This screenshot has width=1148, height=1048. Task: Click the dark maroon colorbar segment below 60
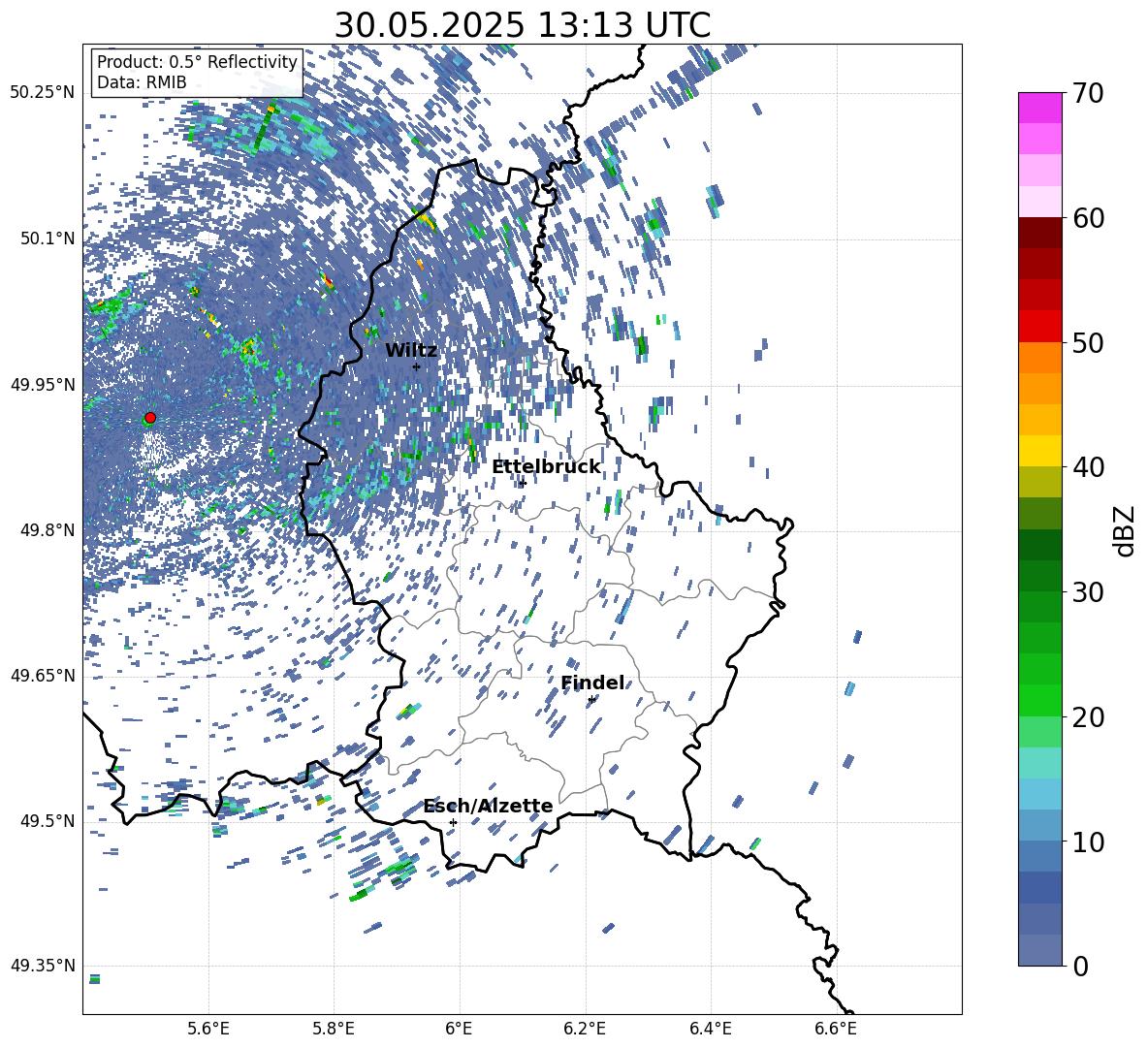click(1039, 233)
